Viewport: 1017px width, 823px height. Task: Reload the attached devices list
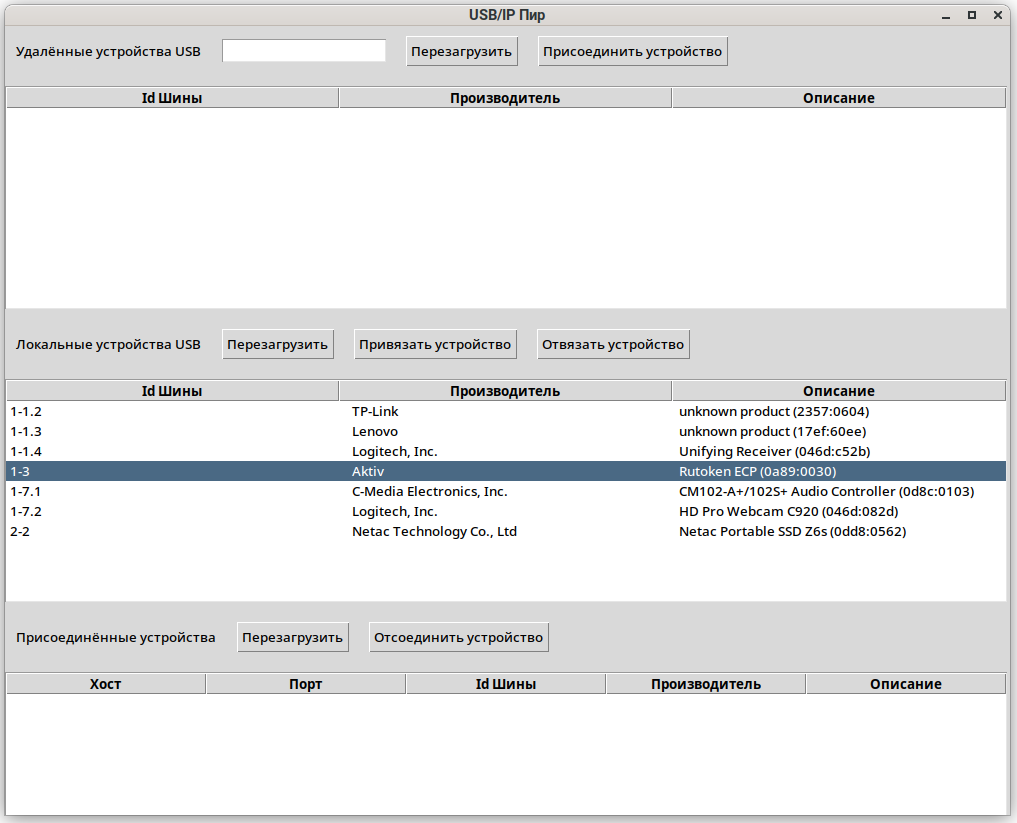tap(292, 637)
